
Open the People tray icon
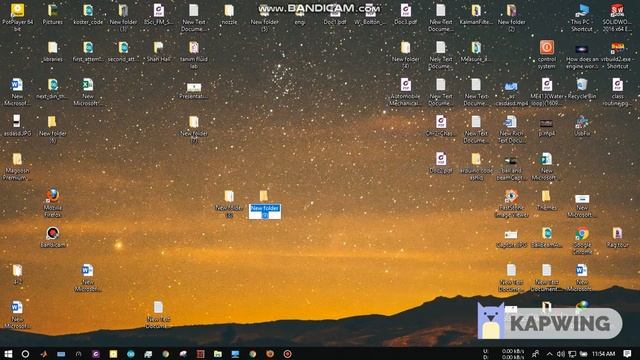(x=536, y=353)
